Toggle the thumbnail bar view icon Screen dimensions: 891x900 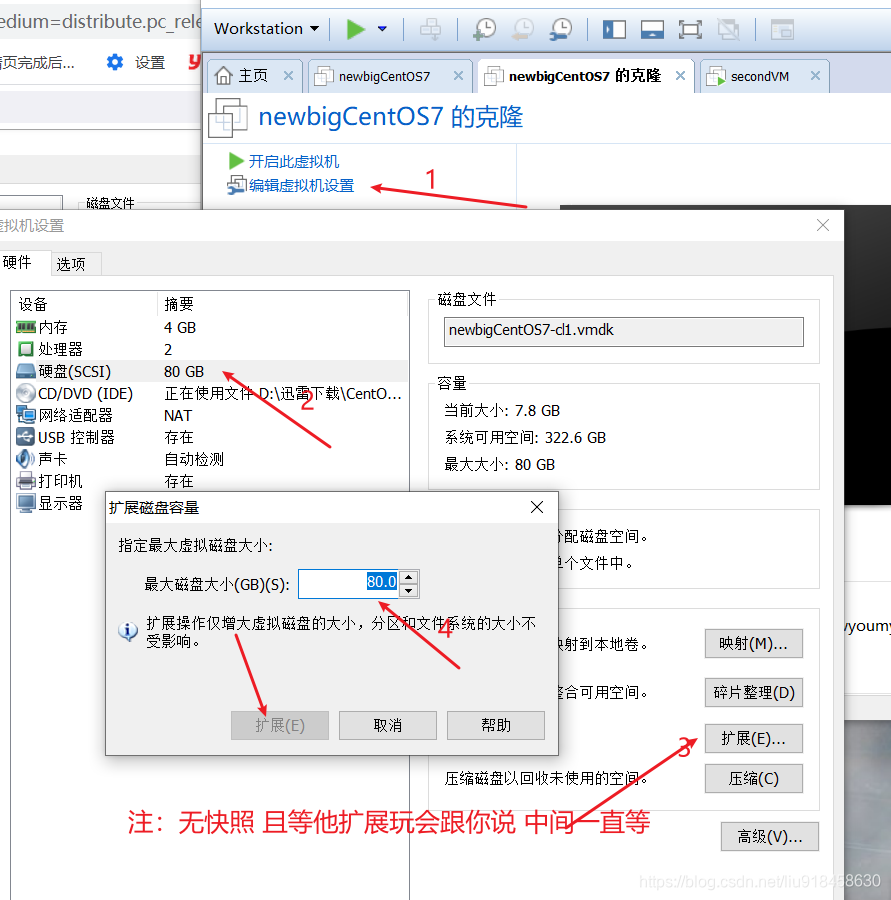click(652, 29)
